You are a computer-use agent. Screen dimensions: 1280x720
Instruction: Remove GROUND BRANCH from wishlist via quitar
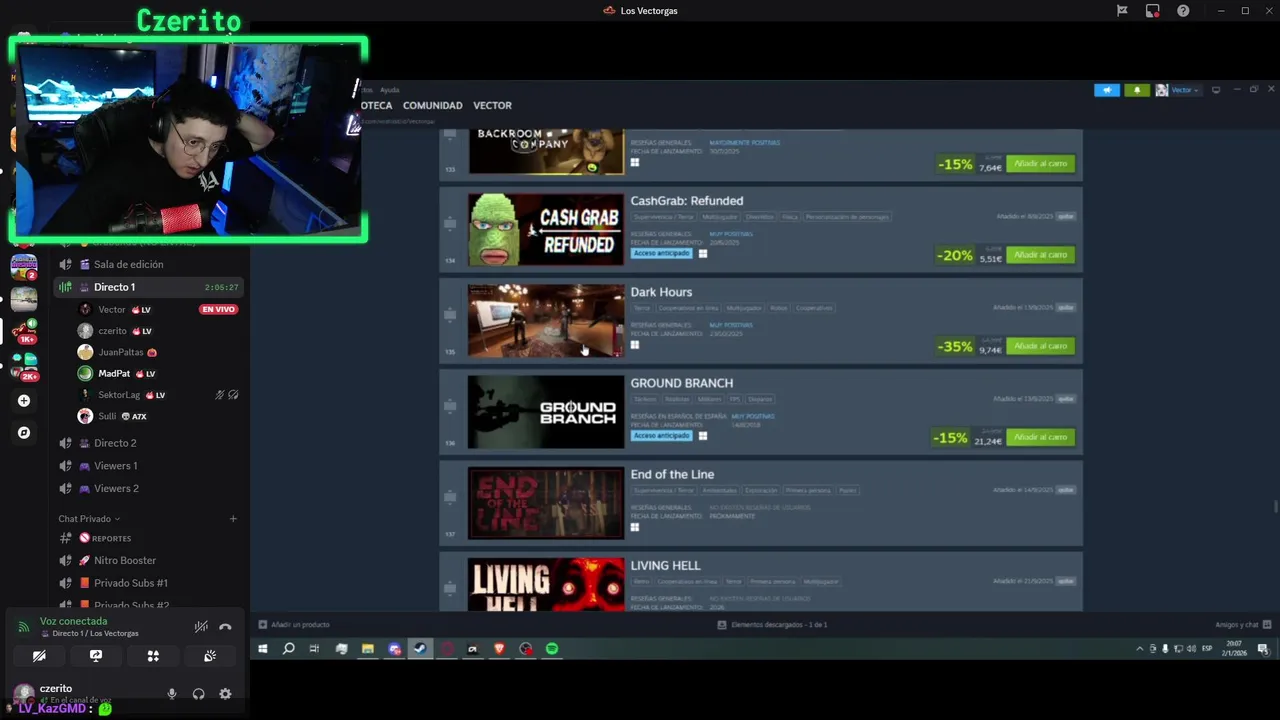click(x=1066, y=398)
